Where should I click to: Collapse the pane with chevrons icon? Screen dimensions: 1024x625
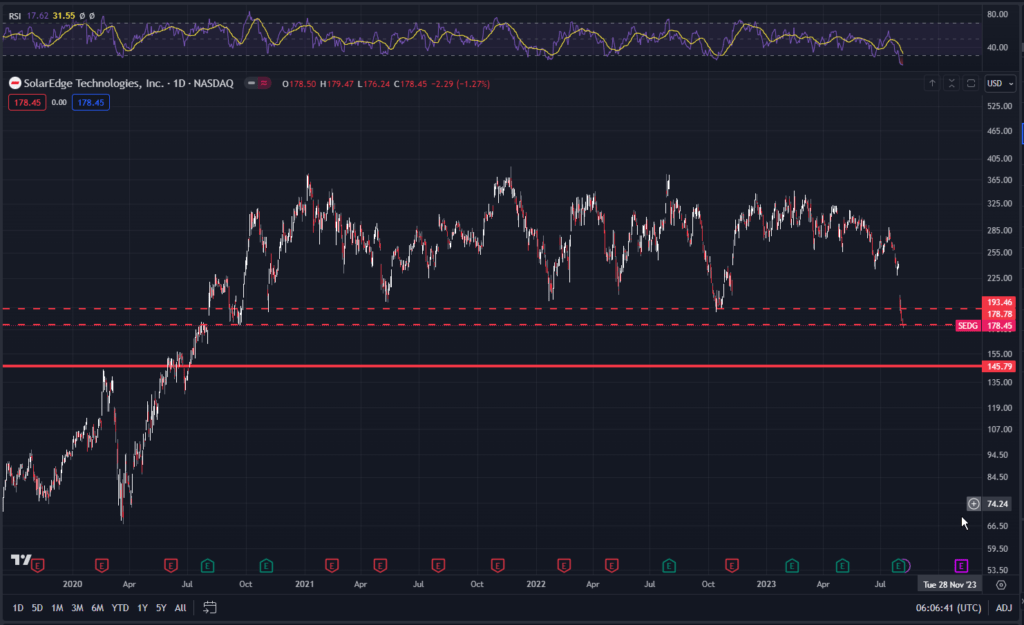(952, 84)
